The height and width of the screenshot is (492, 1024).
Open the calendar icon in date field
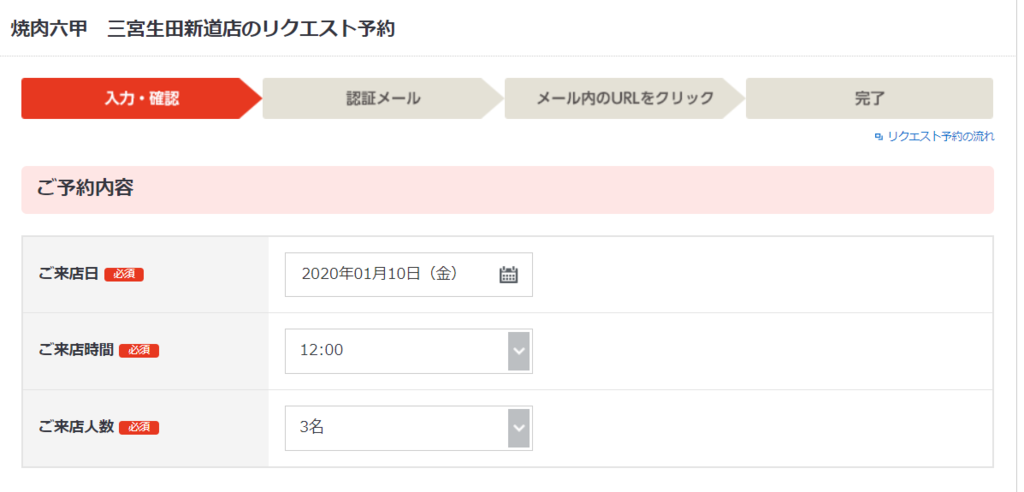point(508,274)
